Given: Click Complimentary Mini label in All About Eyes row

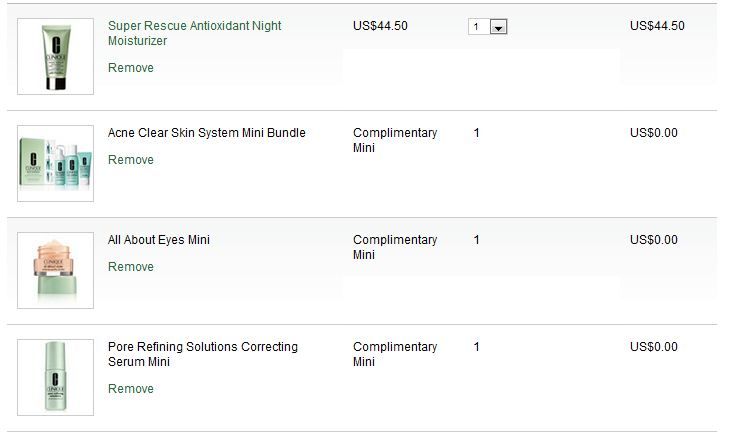Looking at the screenshot, I should (394, 247).
